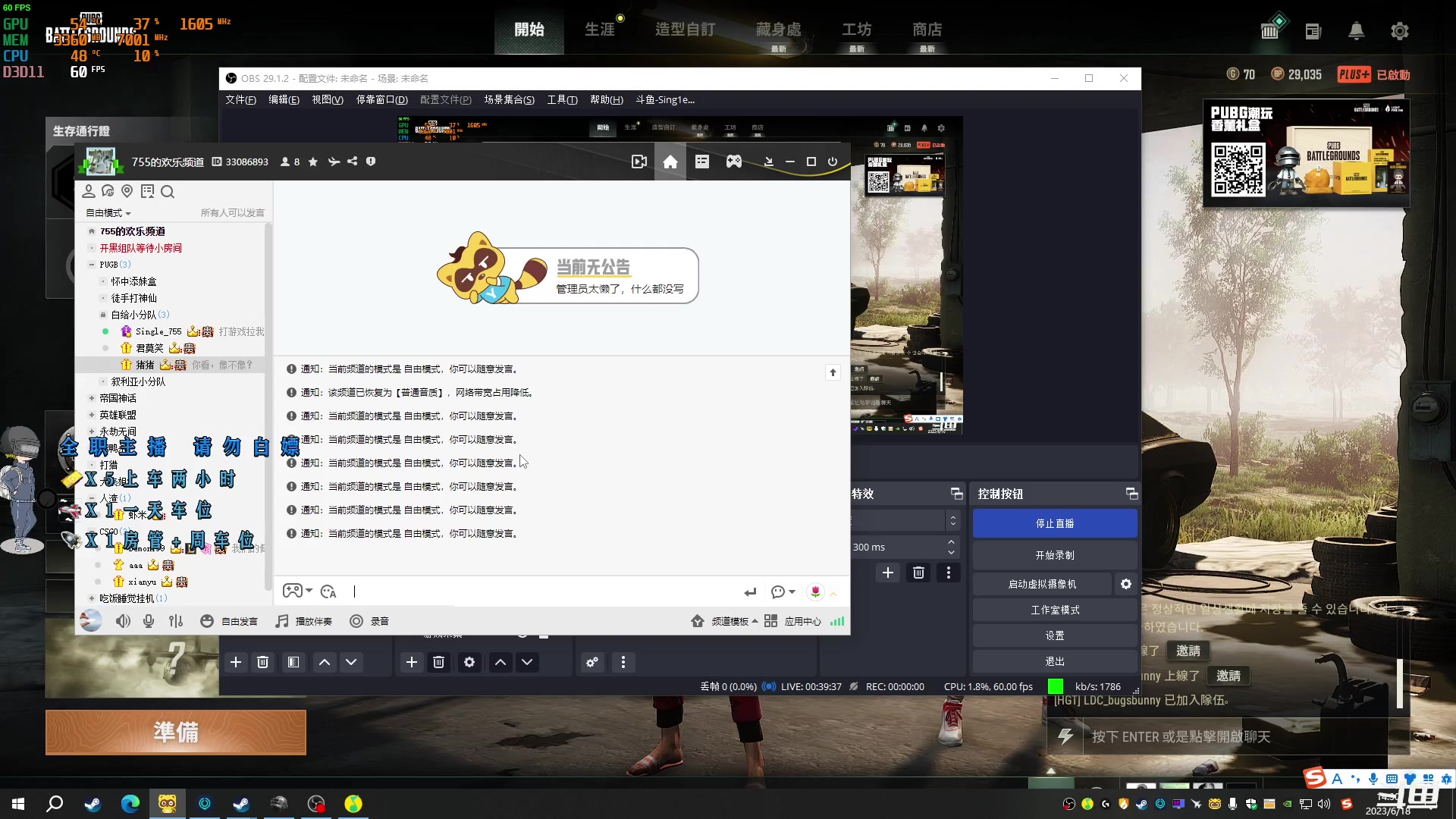Click the PUBG 準備 ready button
The height and width of the screenshot is (819, 1456).
pos(176,732)
